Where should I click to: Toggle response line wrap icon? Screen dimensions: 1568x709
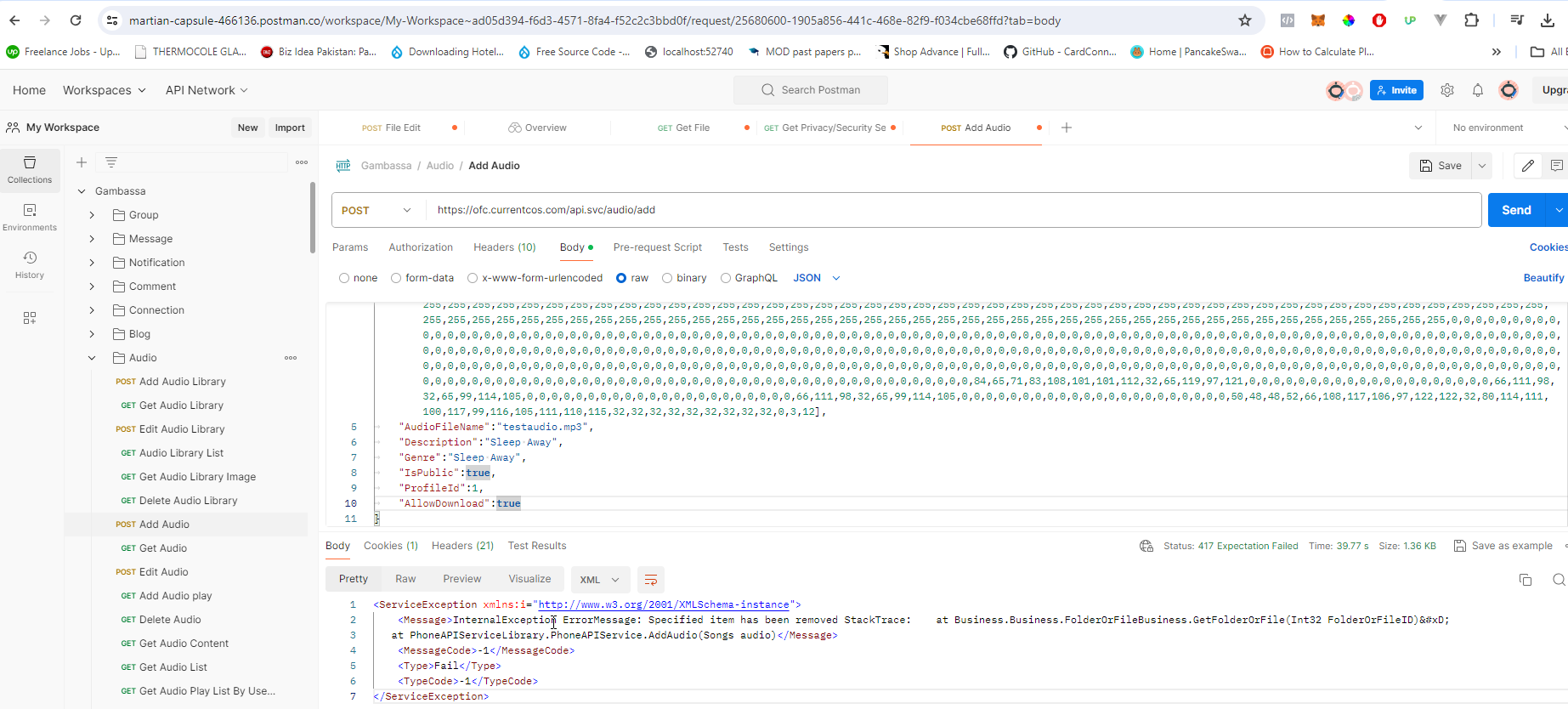[x=651, y=580]
